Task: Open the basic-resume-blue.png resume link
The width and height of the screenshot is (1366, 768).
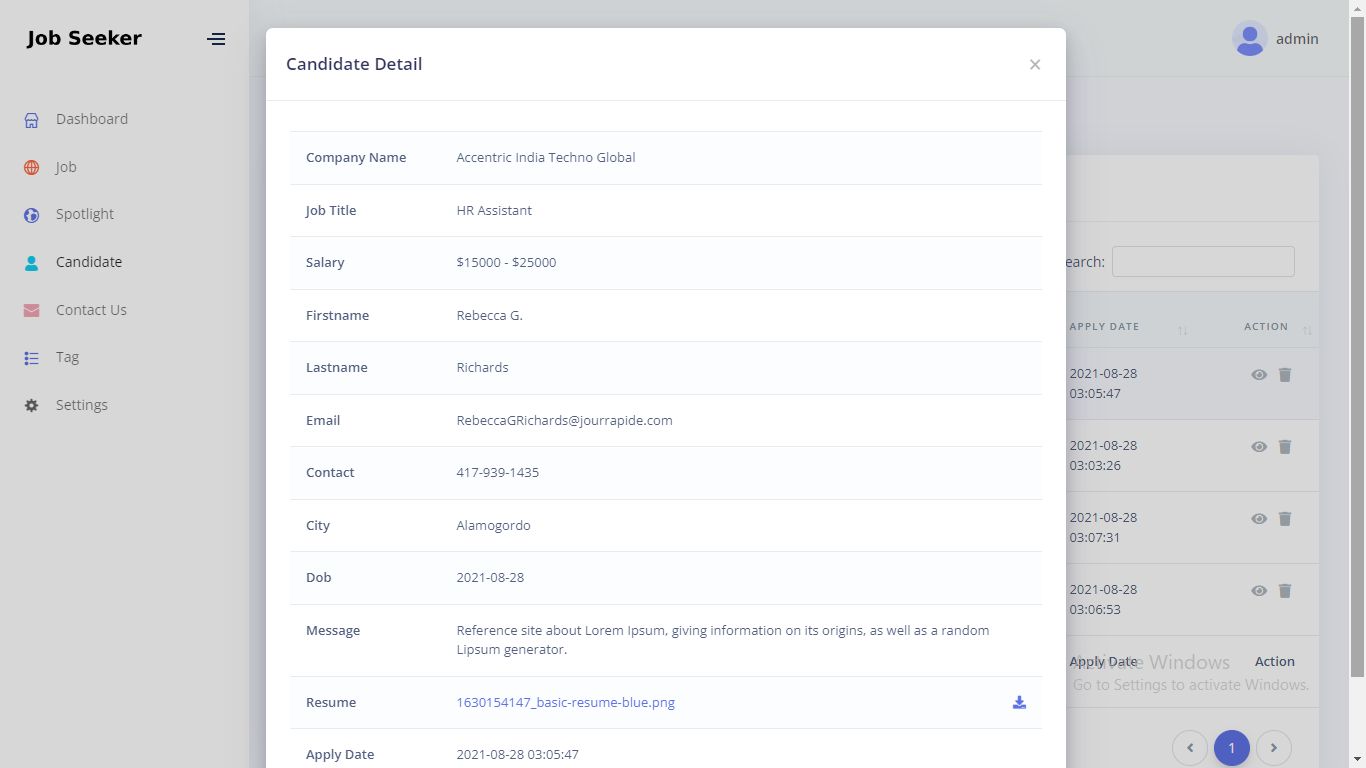Action: 565,702
